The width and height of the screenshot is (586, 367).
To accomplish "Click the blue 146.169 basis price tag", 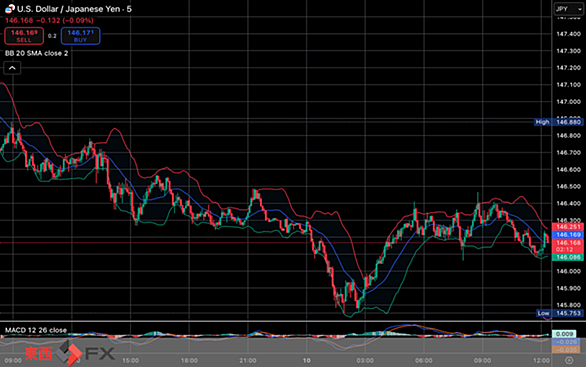I will 568,235.
